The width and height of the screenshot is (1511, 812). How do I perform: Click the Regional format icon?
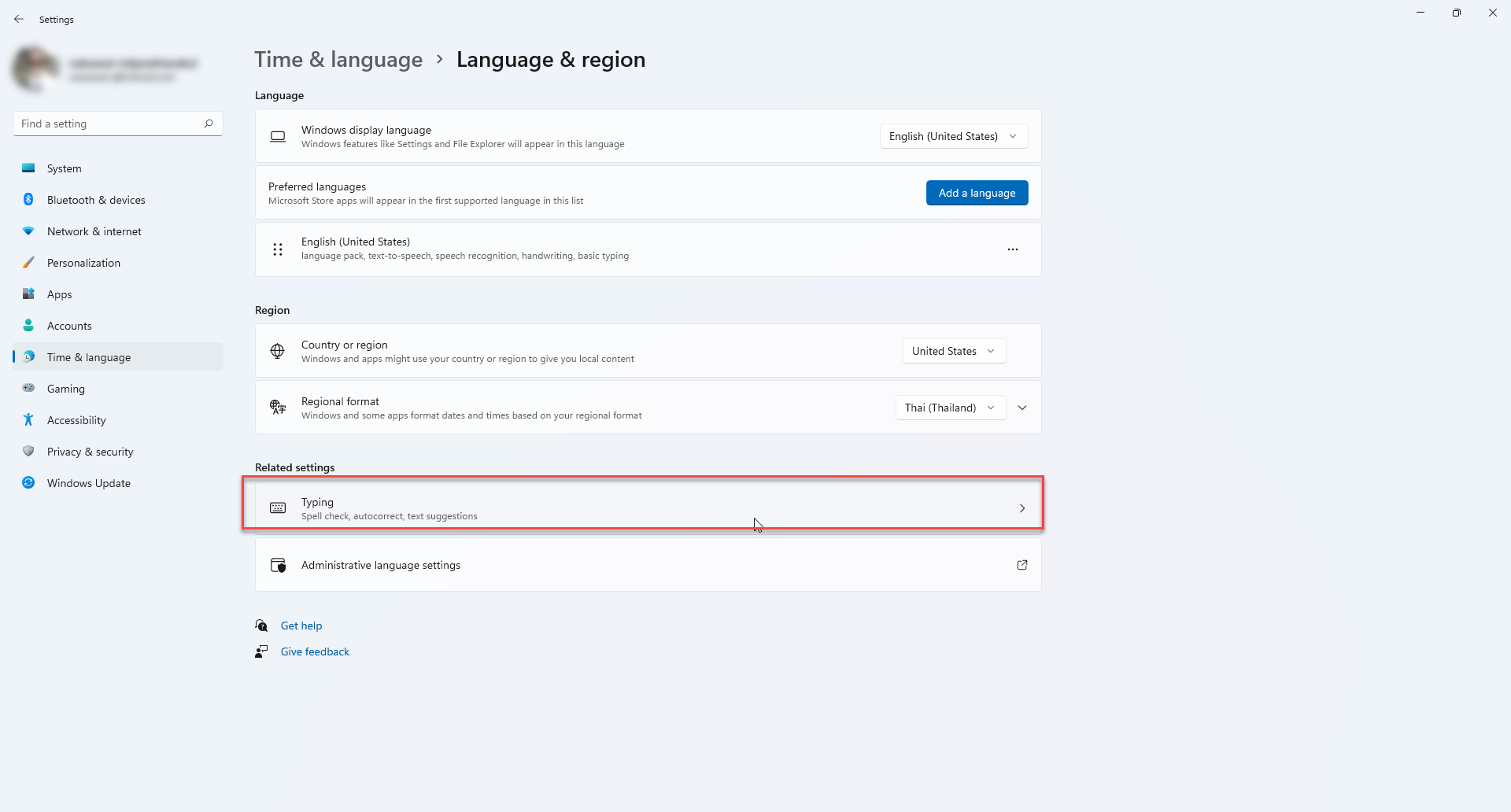278,408
